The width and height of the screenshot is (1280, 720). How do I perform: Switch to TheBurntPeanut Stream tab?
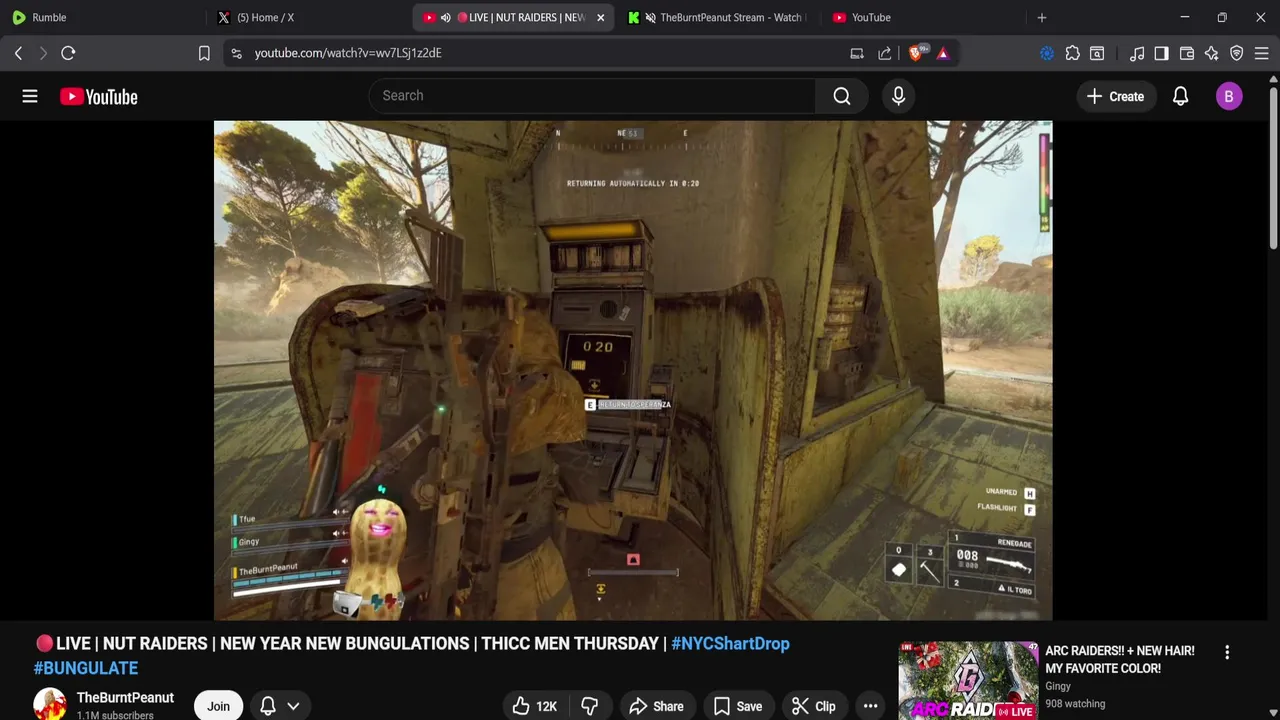pos(718,17)
